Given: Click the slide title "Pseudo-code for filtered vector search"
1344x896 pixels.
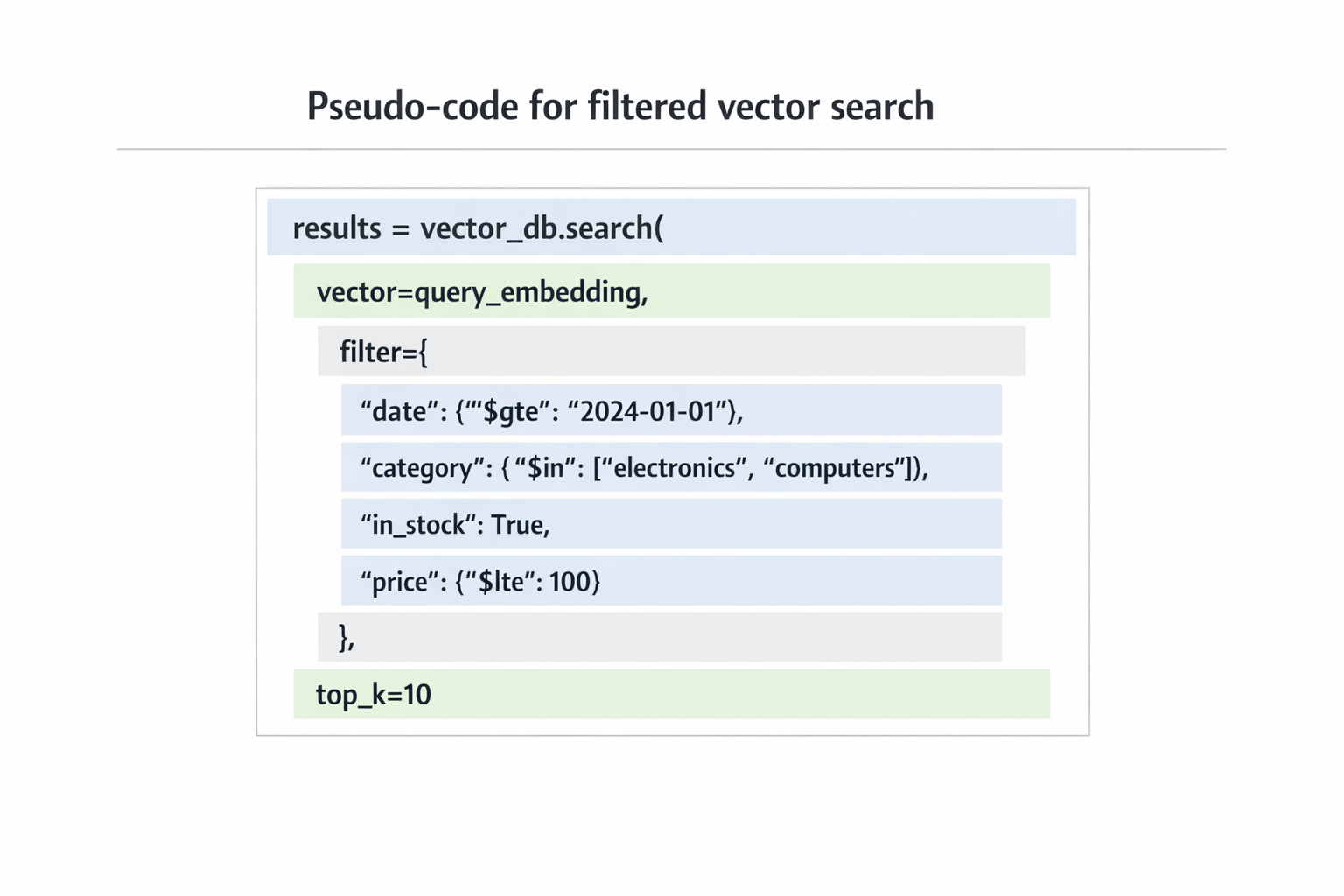Looking at the screenshot, I should point(619,107).
